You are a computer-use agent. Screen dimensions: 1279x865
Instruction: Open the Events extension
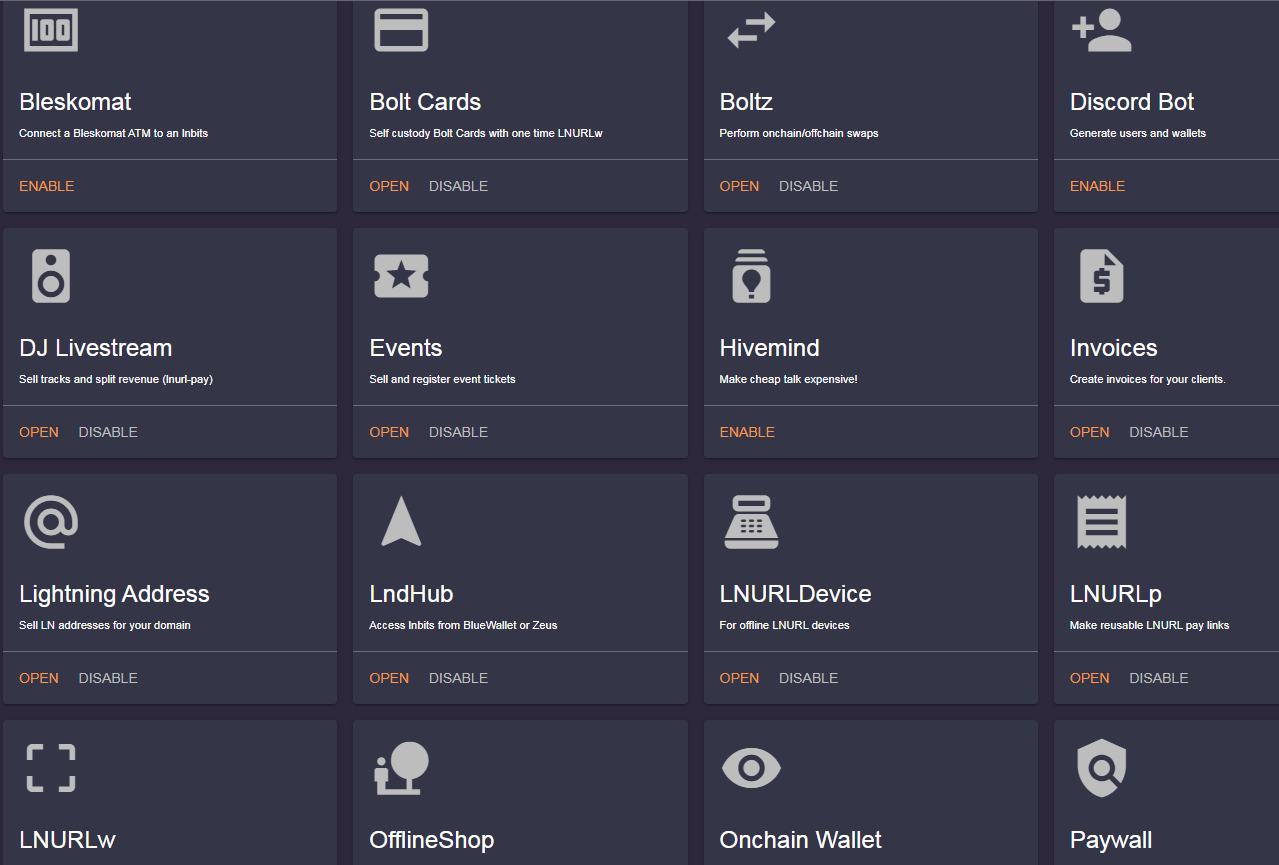[389, 431]
